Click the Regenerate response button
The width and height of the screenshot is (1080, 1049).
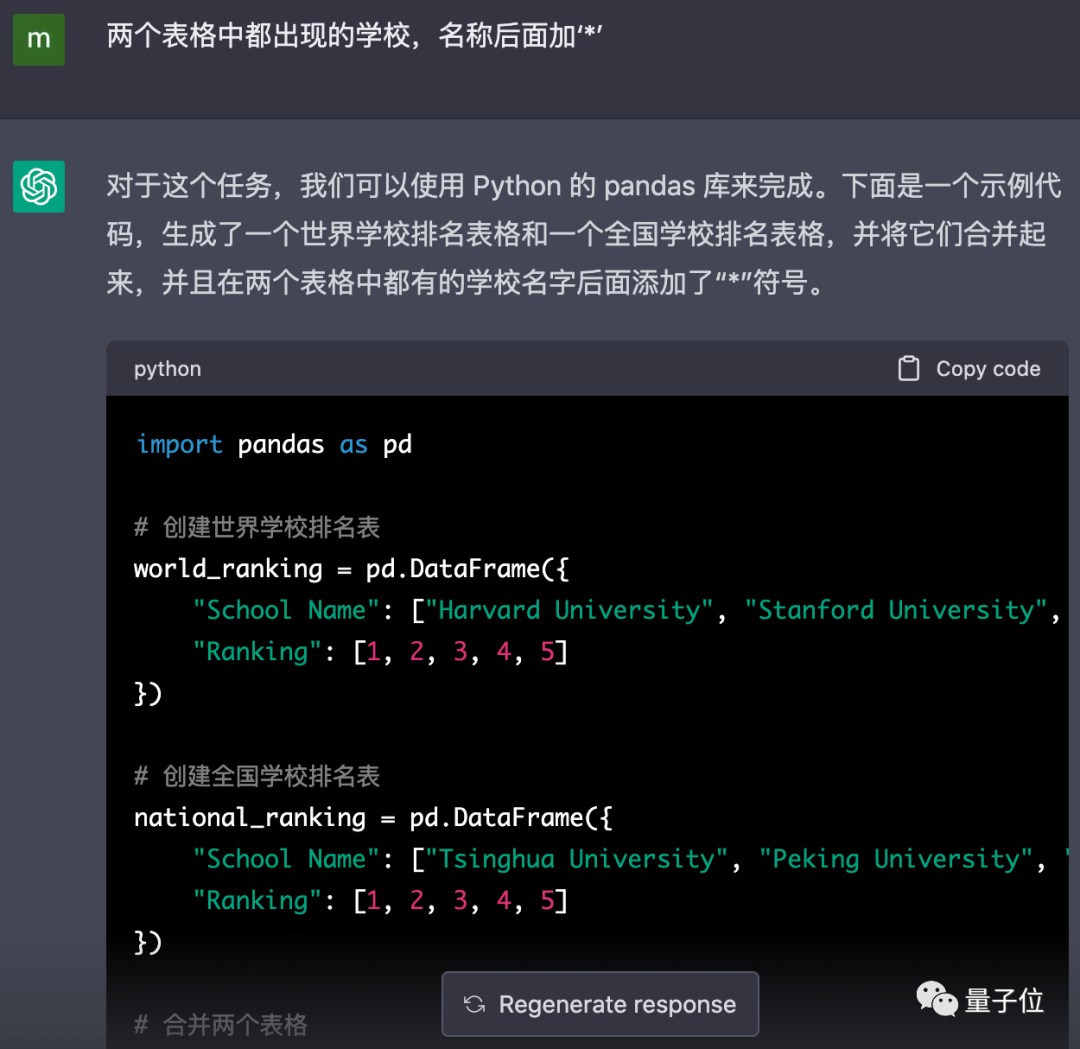(x=599, y=1004)
